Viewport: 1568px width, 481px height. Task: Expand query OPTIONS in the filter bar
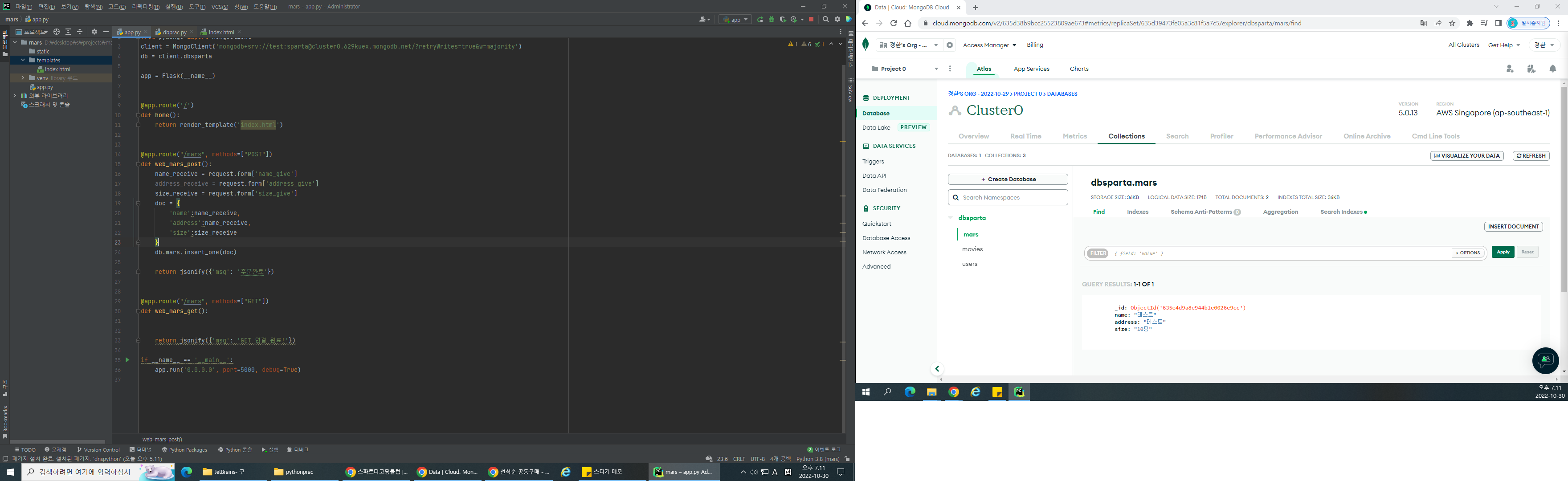point(1468,253)
